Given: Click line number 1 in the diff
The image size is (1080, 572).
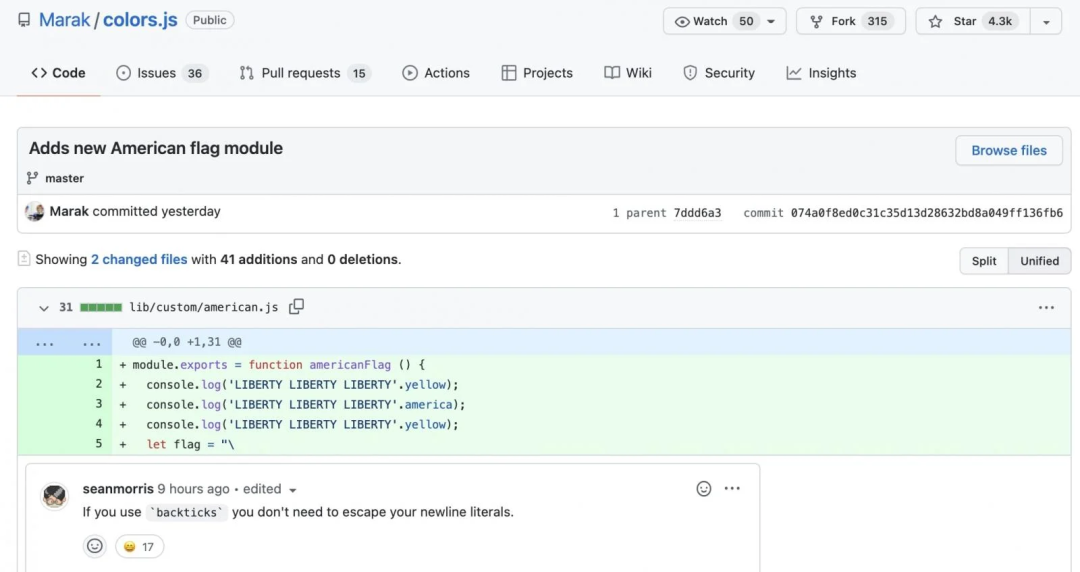Looking at the screenshot, I should [x=98, y=364].
